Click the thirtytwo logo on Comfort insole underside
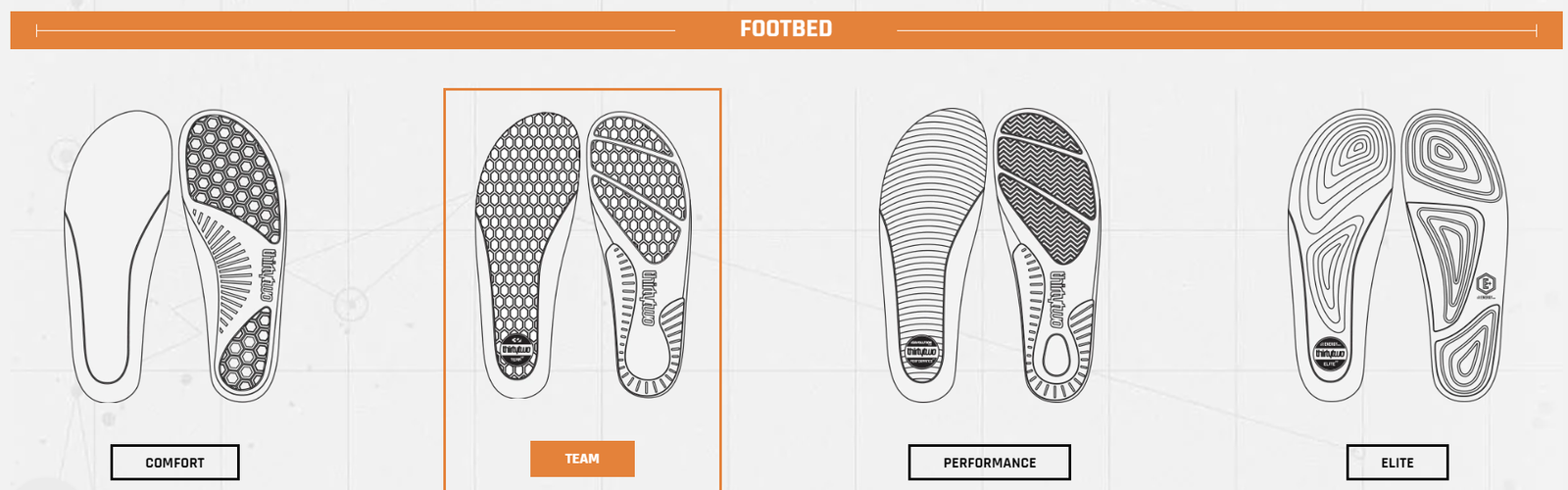The width and height of the screenshot is (1568, 490). click(x=267, y=275)
